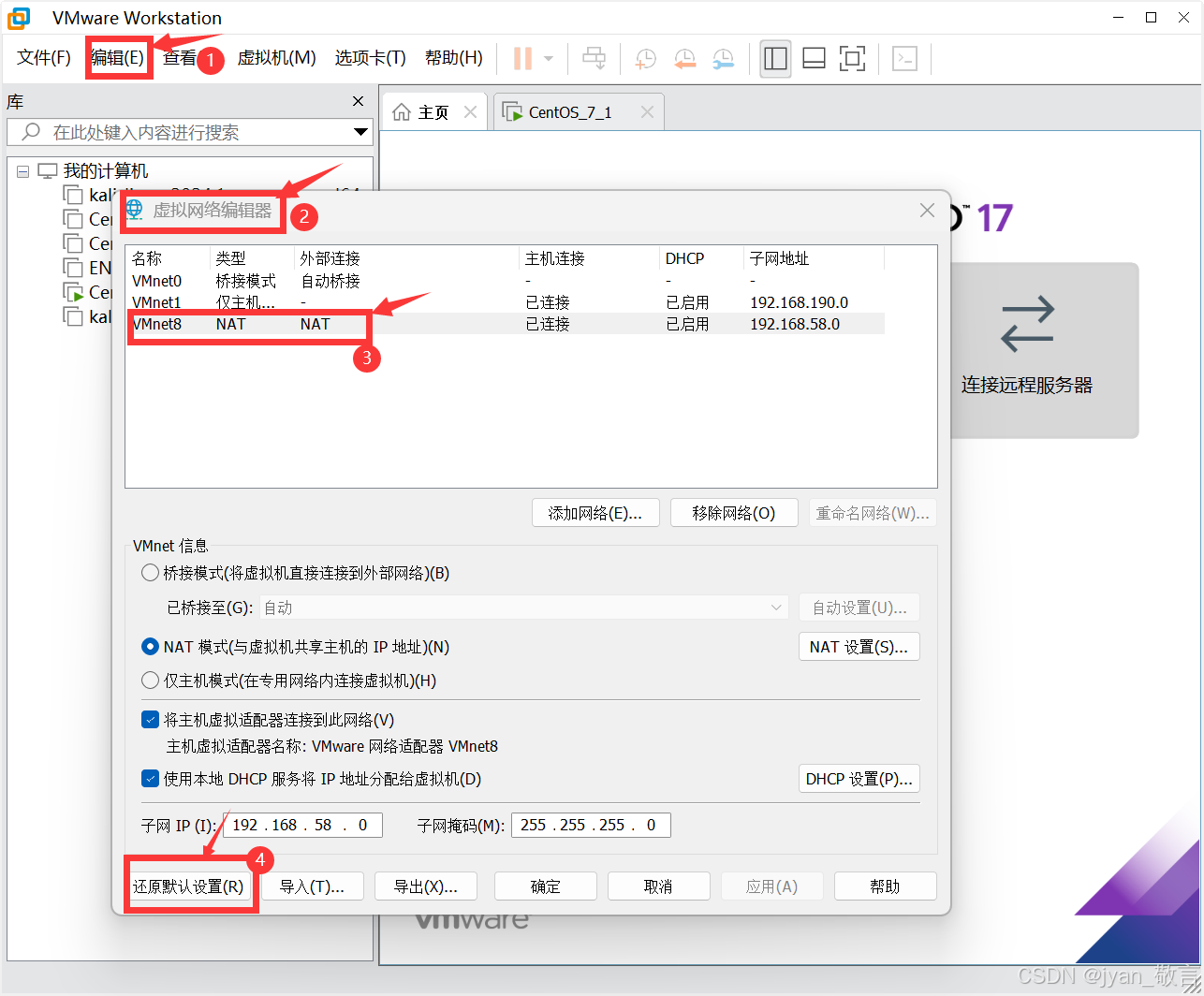The image size is (1204, 996).
Task: Select 我的计算机 in the library tree
Action: pos(106,171)
